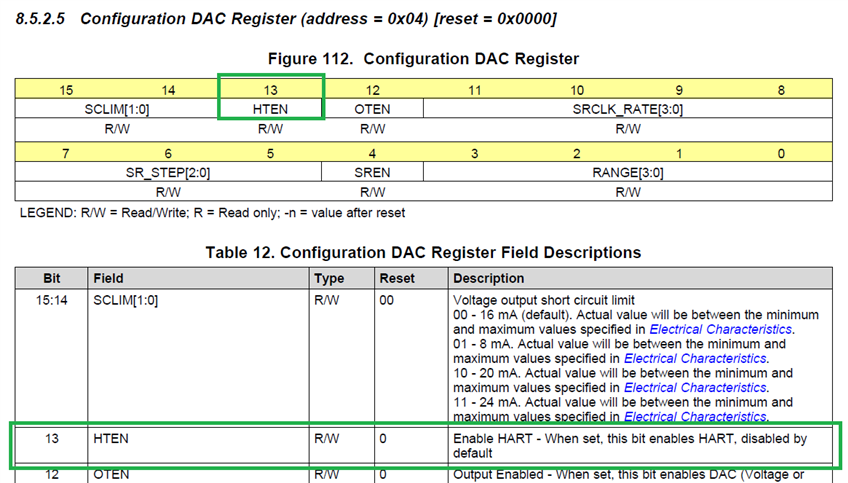This screenshot has width=848, height=483.
Task: Click OTEN field cell in Table 12
Action: (x=111, y=474)
